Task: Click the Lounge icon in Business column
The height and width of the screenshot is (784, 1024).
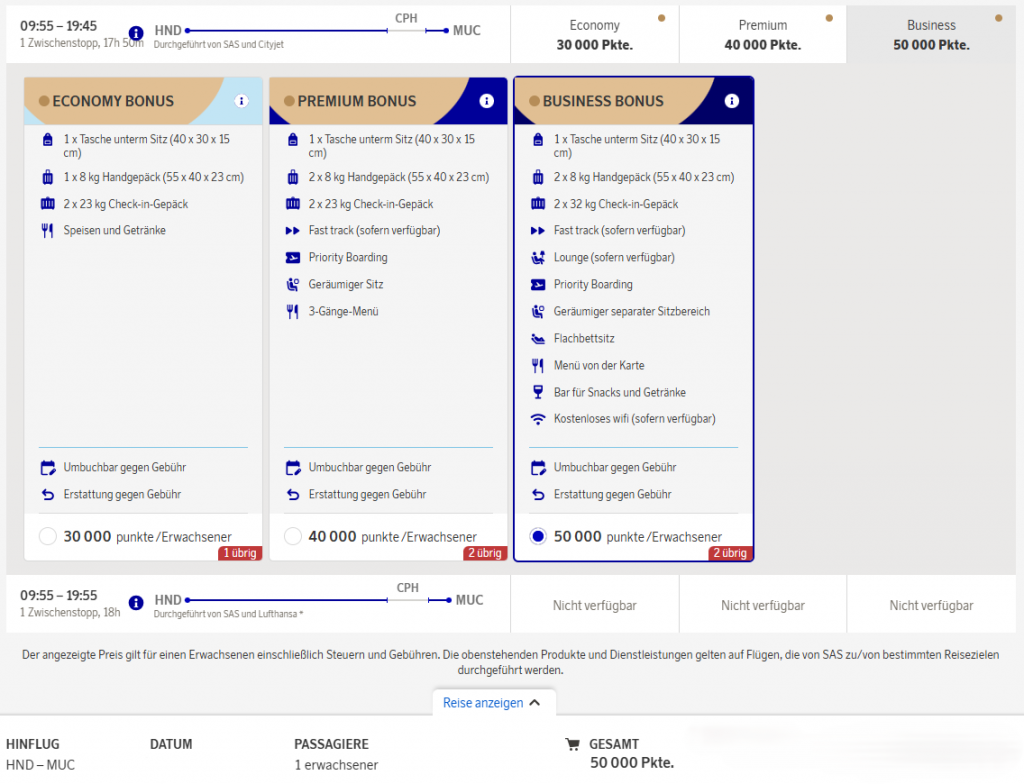Action: click(537, 258)
